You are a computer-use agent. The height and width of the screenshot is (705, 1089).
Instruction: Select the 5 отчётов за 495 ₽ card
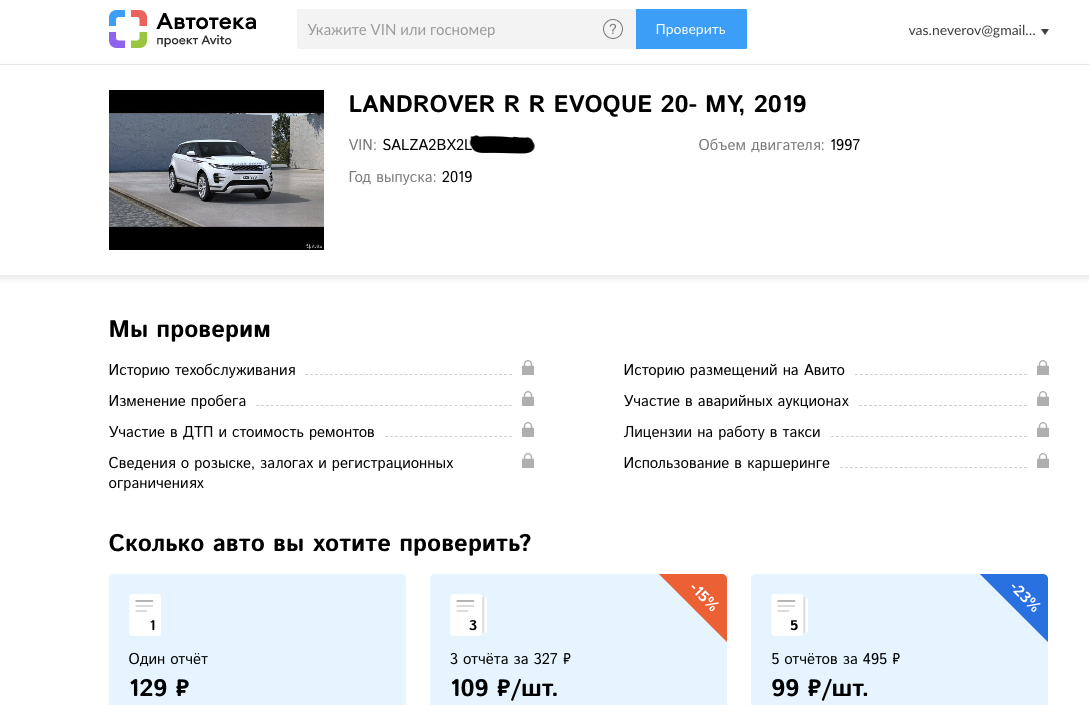pos(899,640)
